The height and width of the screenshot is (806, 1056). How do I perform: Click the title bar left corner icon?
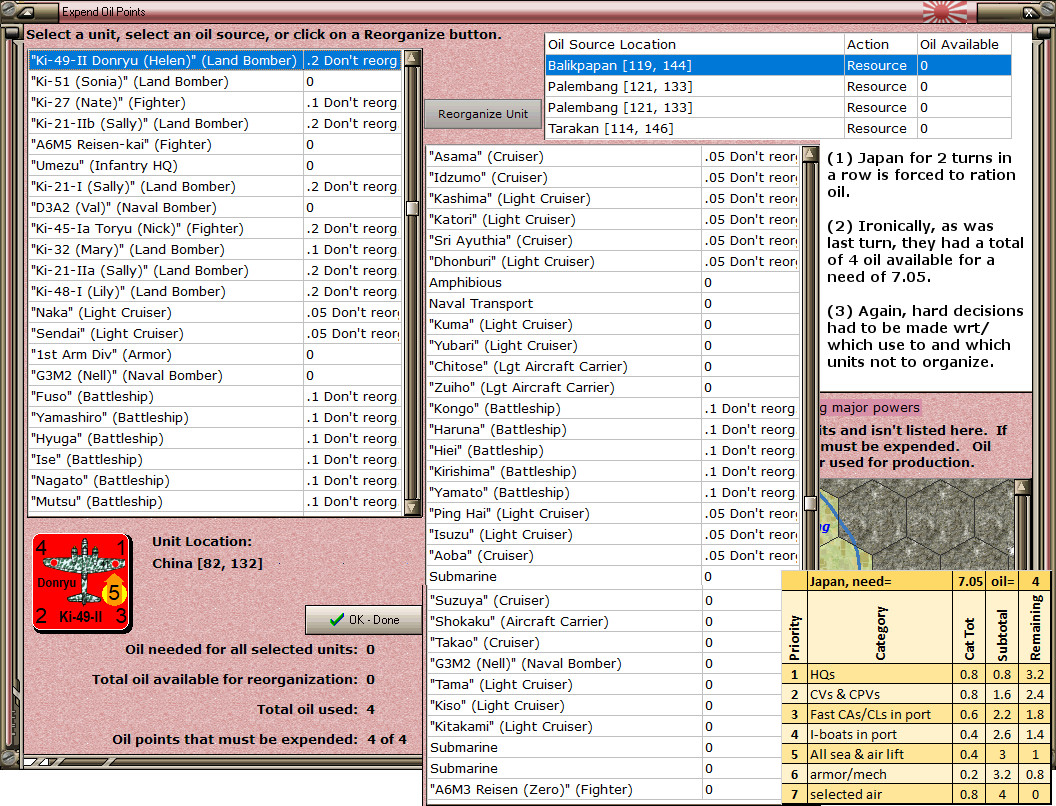pyautogui.click(x=24, y=11)
